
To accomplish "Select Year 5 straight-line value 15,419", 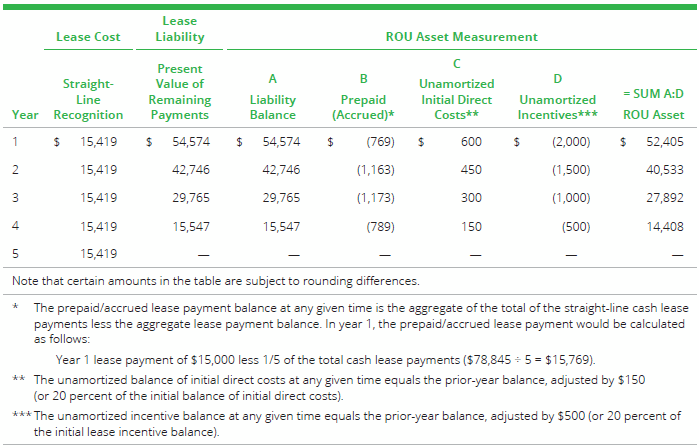I will point(99,254).
